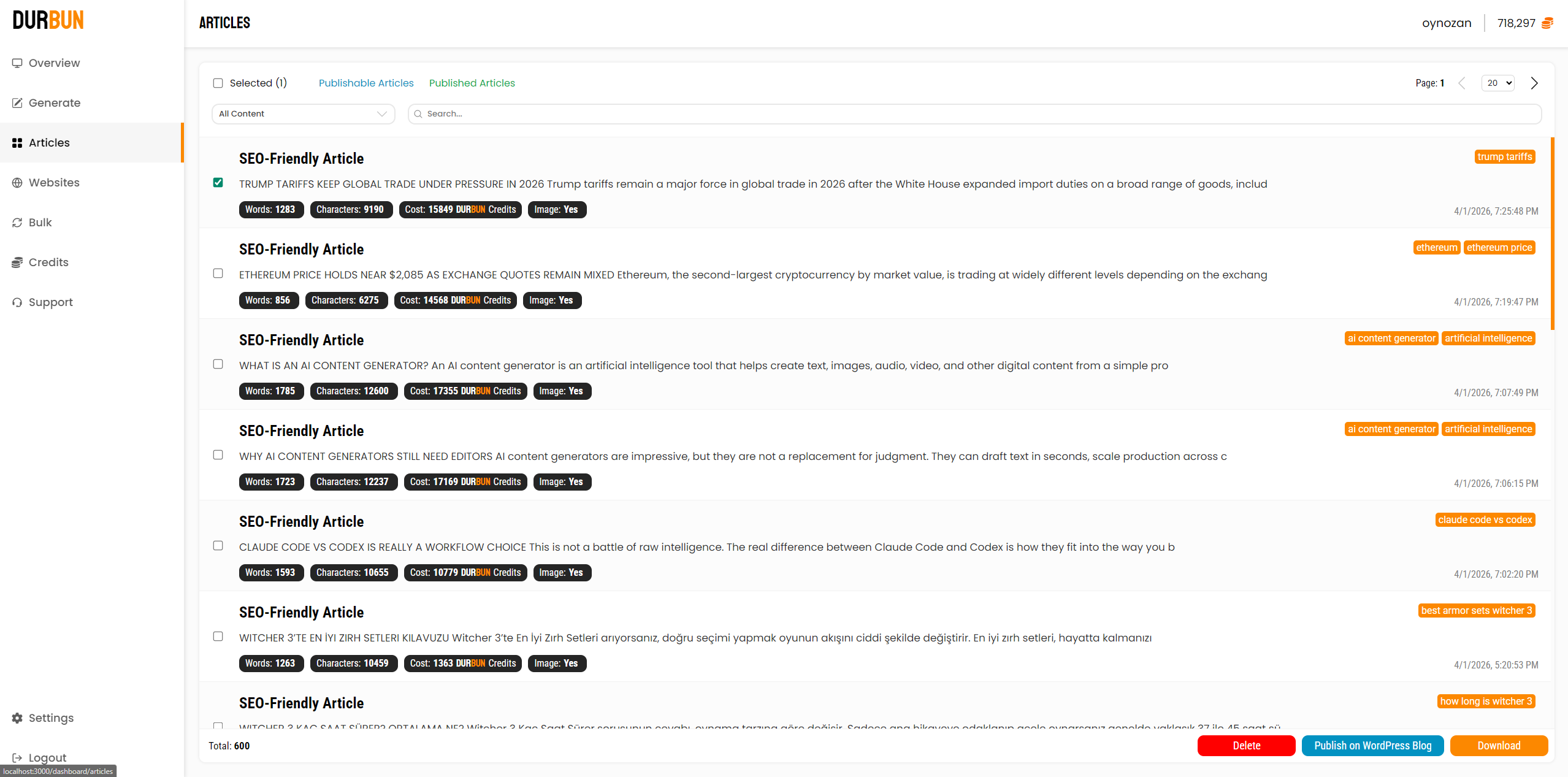Click the Bulk refresh icon
Screen dimensions: 1568x777
[17, 223]
